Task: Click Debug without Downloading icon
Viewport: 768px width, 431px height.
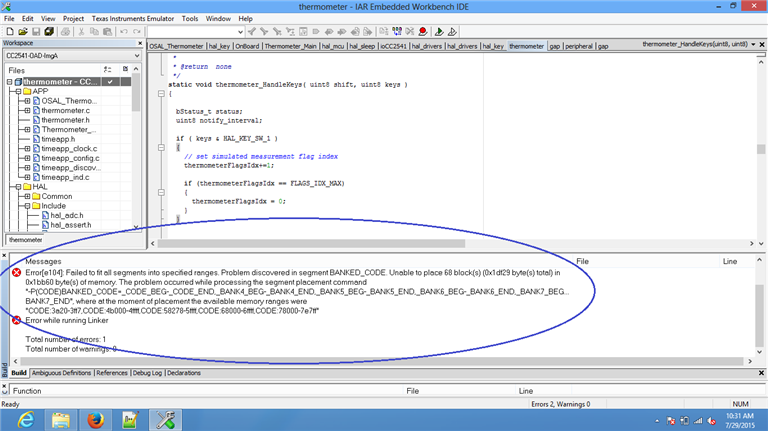Action: coord(452,31)
